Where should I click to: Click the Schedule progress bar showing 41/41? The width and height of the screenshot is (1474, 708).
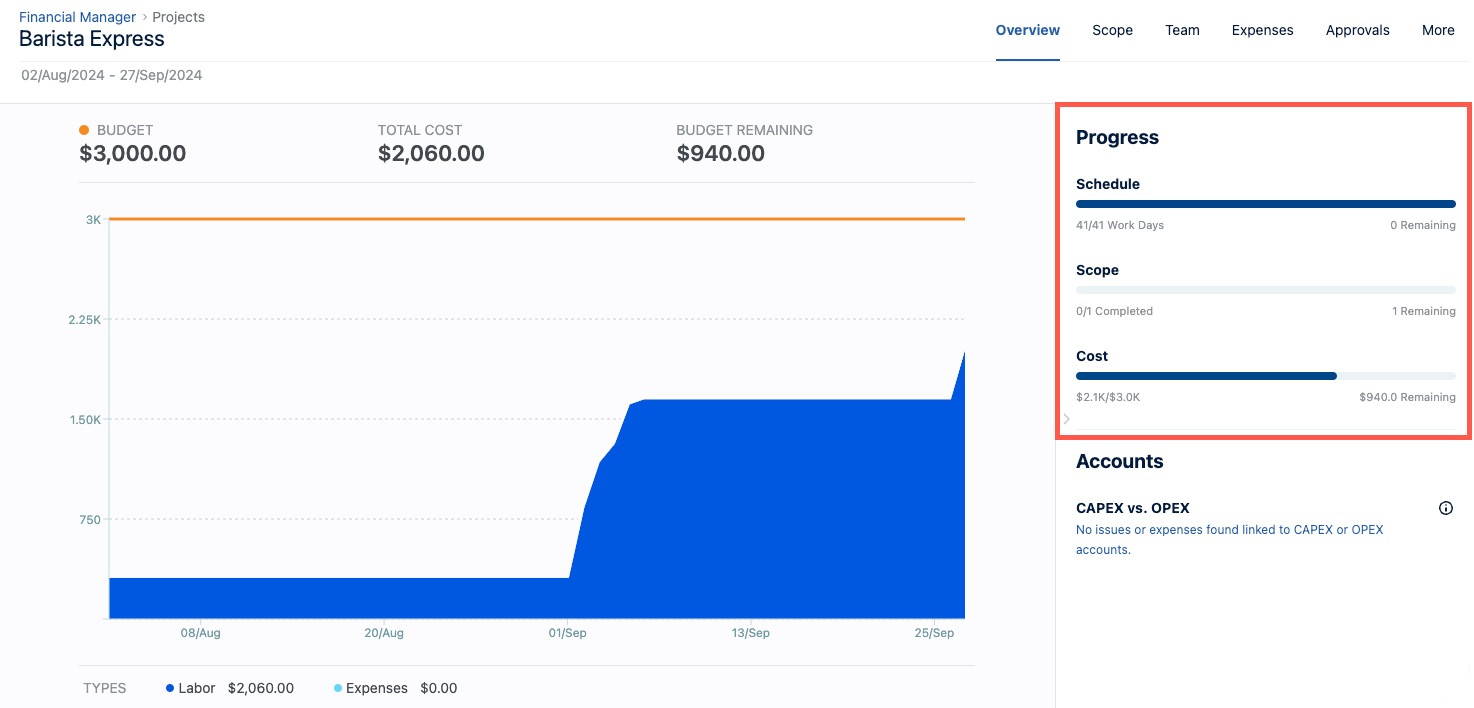1265,203
